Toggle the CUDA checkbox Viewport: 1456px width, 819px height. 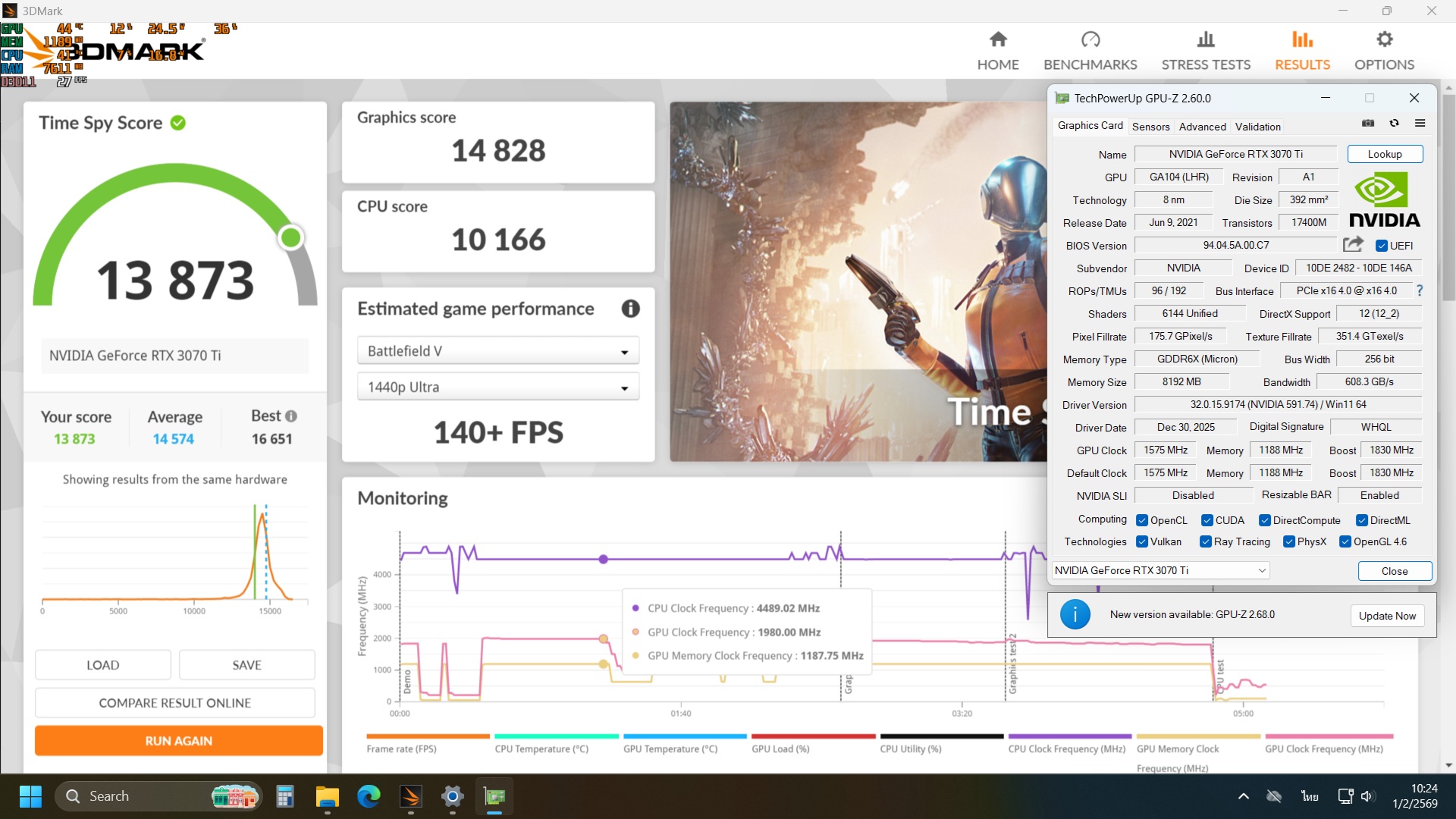(1207, 520)
